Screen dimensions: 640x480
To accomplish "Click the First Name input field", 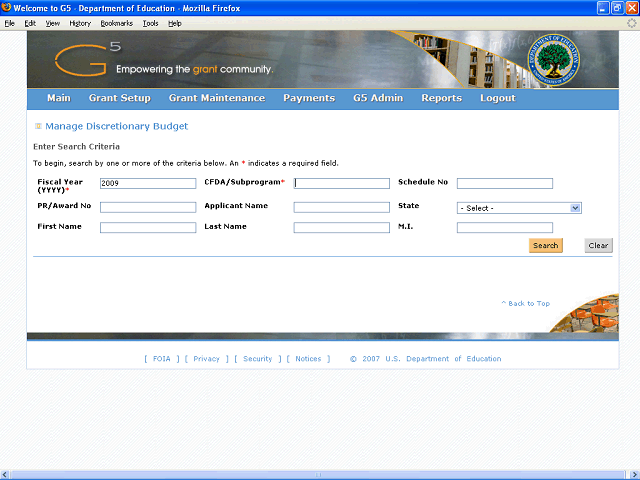I will [x=148, y=227].
